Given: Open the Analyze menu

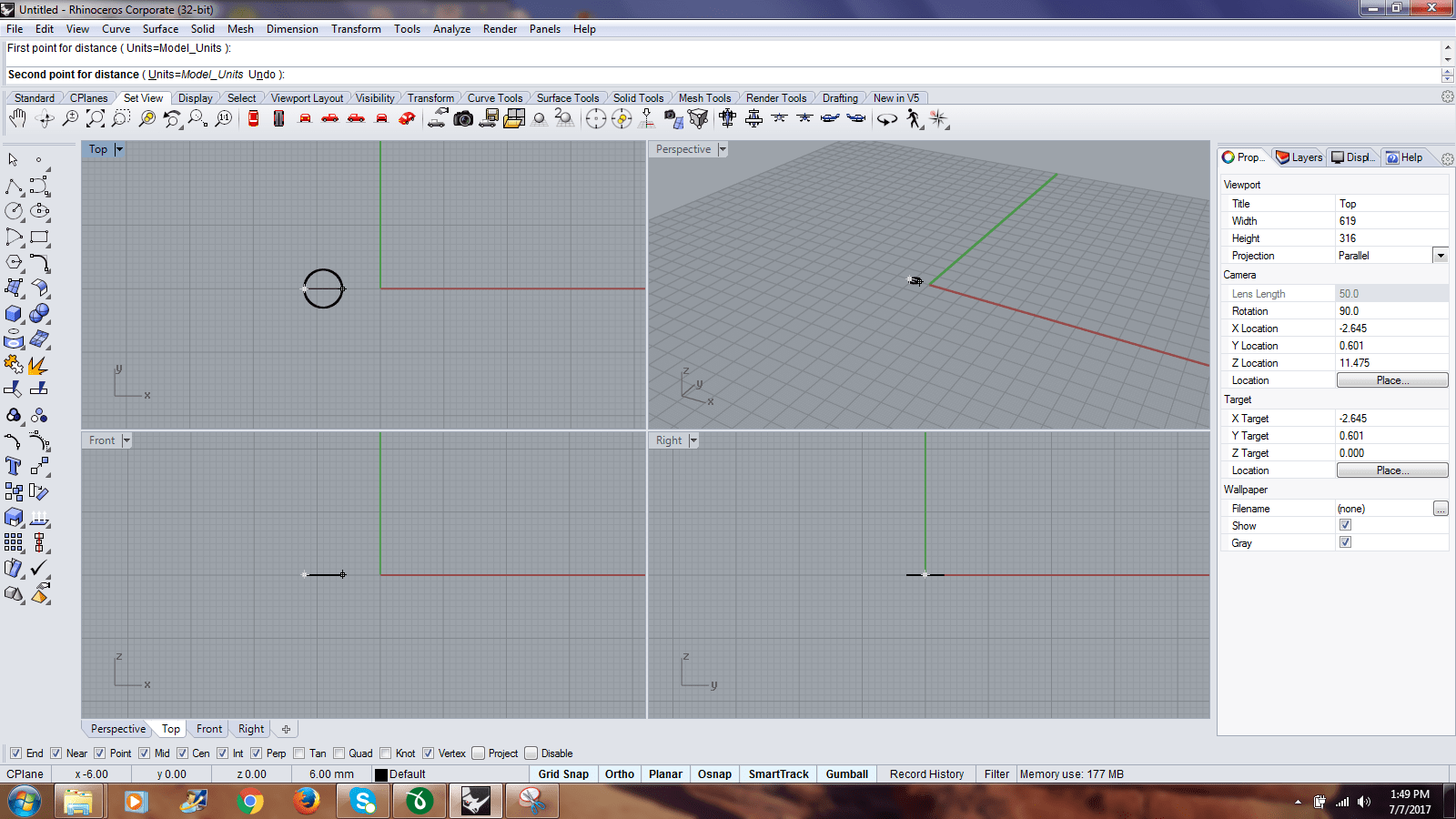Looking at the screenshot, I should point(451,29).
